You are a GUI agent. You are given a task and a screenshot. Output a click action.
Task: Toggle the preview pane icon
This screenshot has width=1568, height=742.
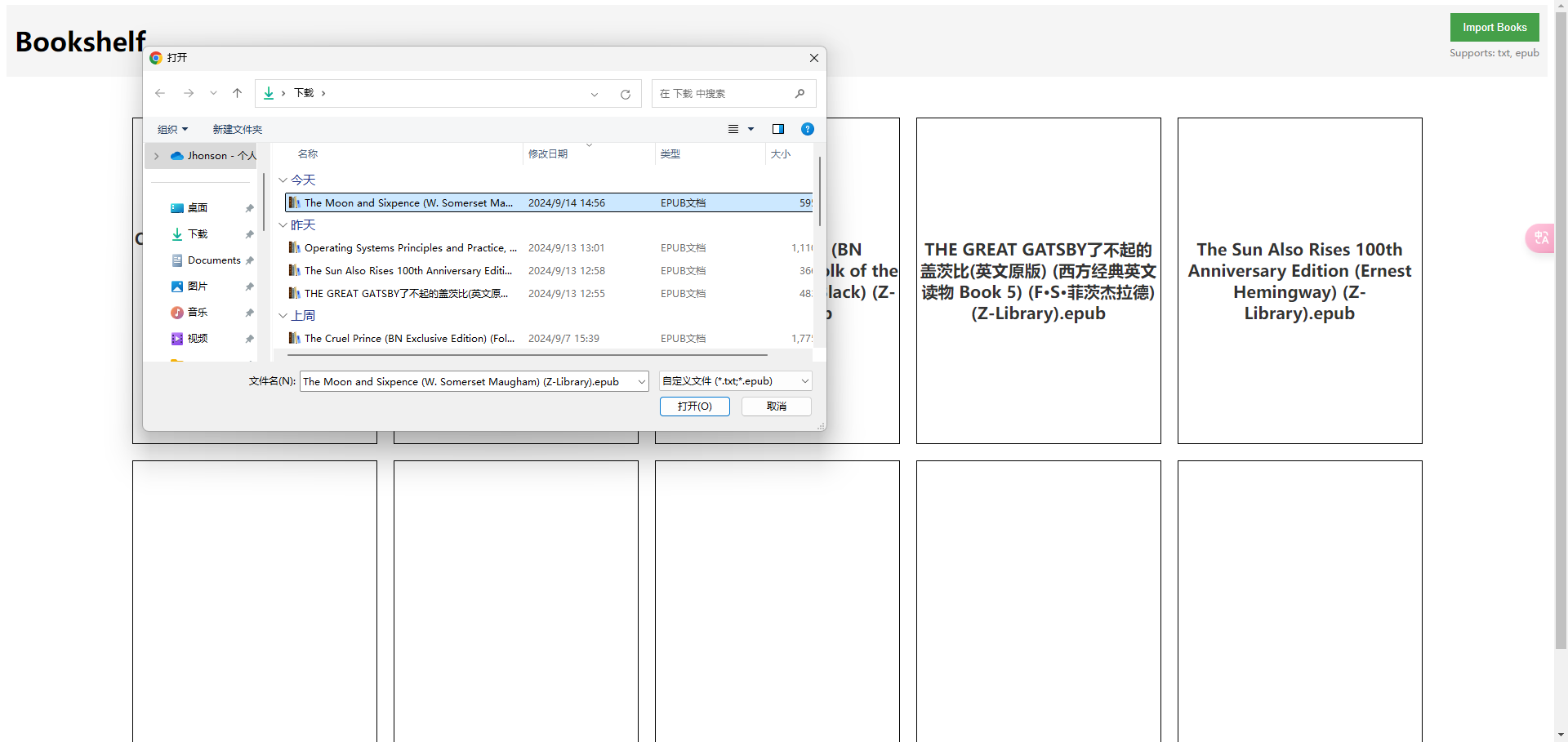pos(777,129)
